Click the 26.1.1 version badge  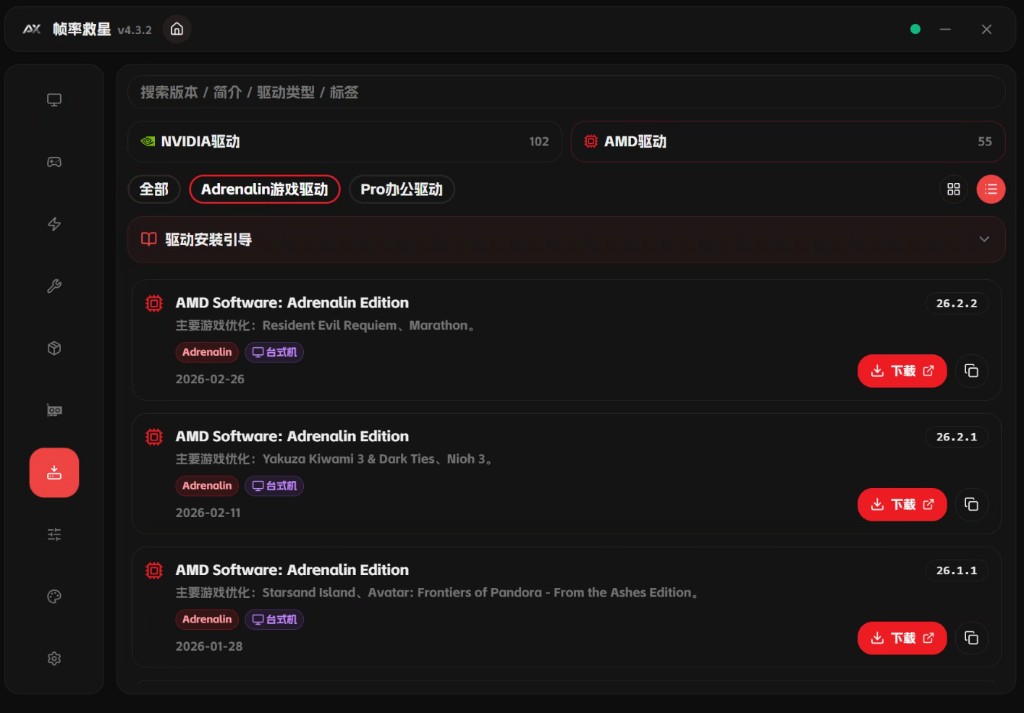click(956, 570)
